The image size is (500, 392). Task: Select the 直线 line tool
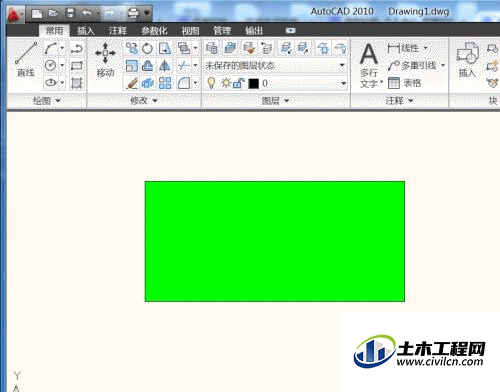click(x=26, y=60)
